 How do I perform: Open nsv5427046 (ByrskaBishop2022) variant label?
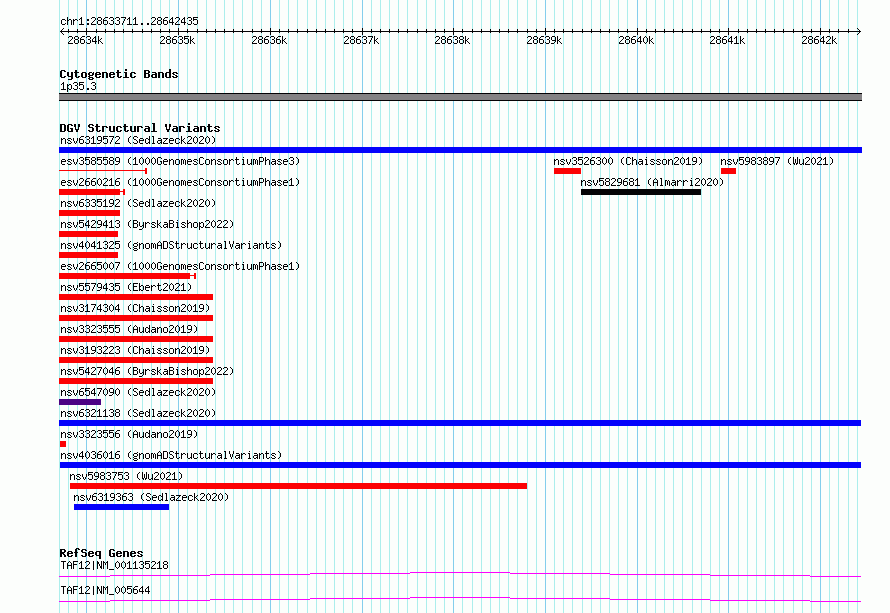coord(147,371)
